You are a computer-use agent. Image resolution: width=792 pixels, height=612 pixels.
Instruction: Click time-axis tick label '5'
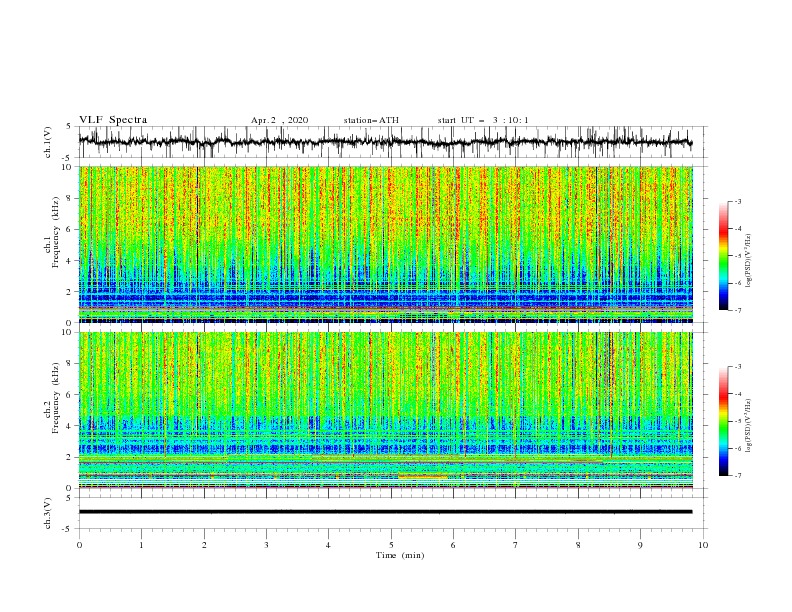(x=391, y=545)
